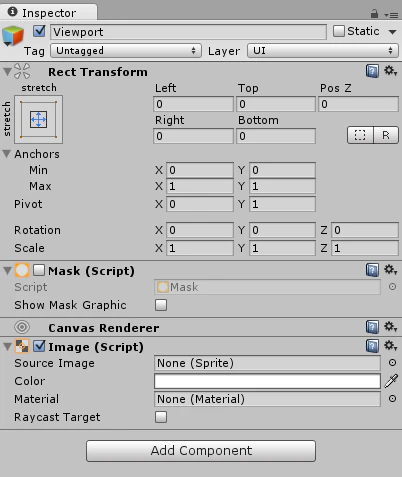This screenshot has height=477, width=402.
Task: Click the Rotation Z field
Action: (365, 230)
